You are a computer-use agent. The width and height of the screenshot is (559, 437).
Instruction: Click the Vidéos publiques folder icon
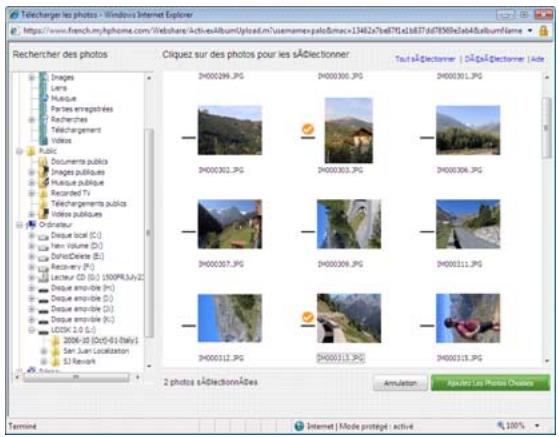point(43,214)
